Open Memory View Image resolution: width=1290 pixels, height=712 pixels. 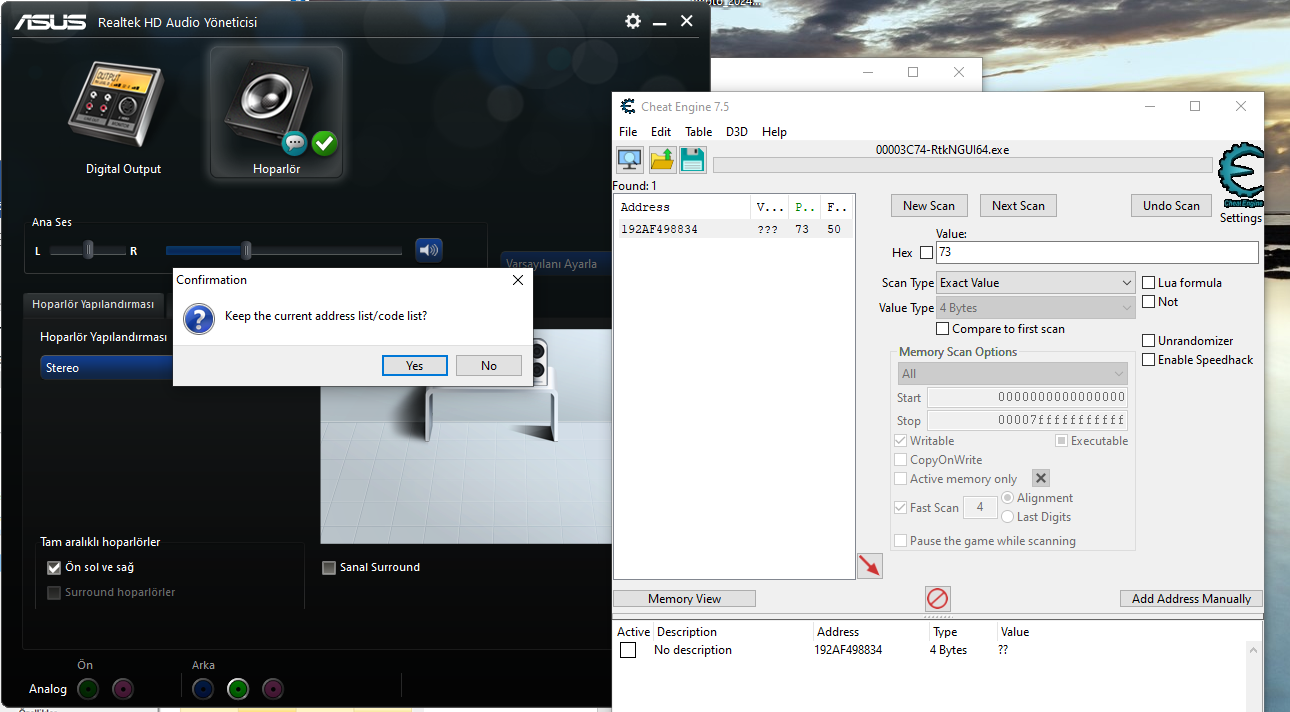click(684, 599)
